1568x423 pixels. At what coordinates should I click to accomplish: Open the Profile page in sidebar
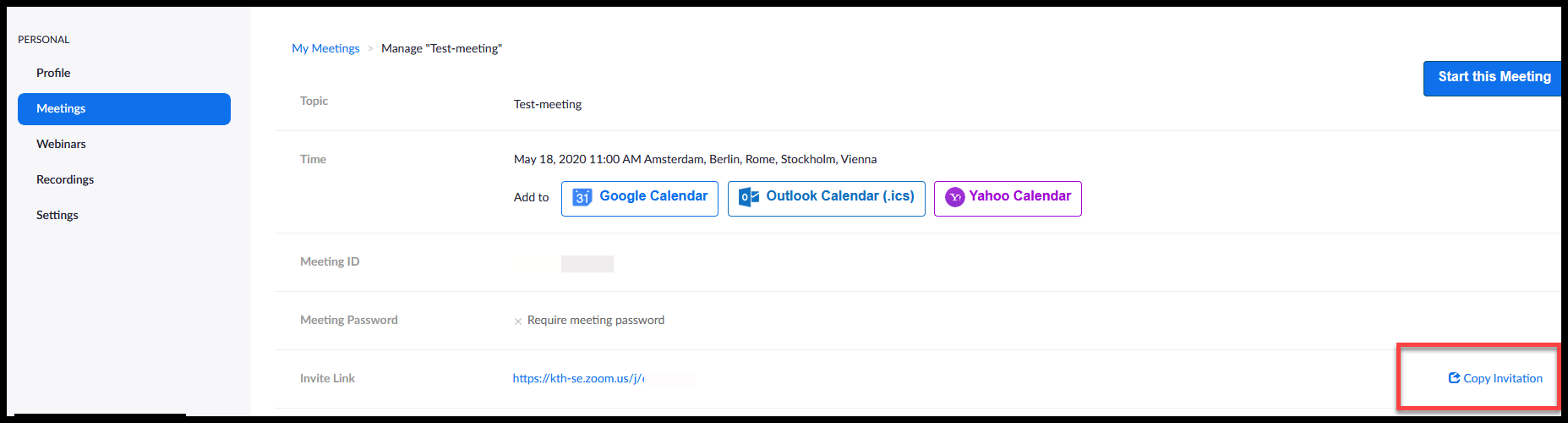point(53,73)
